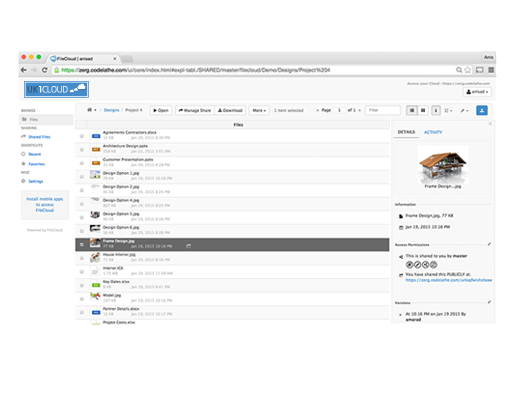
Task: Click the edit pencil beside Access Permissions
Action: click(x=489, y=244)
